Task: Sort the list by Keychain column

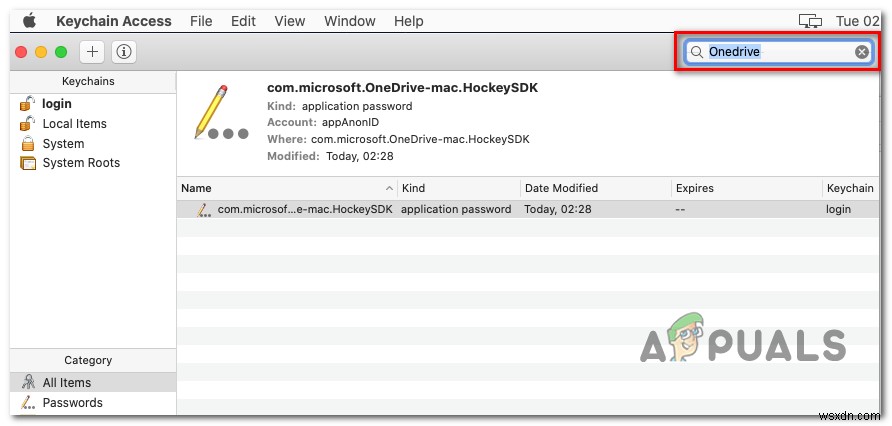Action: [850, 188]
